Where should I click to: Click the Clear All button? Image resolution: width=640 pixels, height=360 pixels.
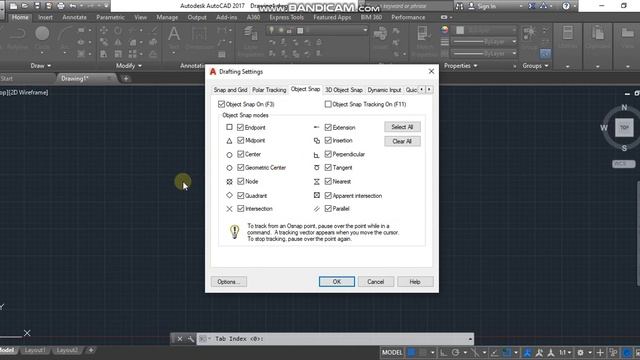pyautogui.click(x=402, y=141)
